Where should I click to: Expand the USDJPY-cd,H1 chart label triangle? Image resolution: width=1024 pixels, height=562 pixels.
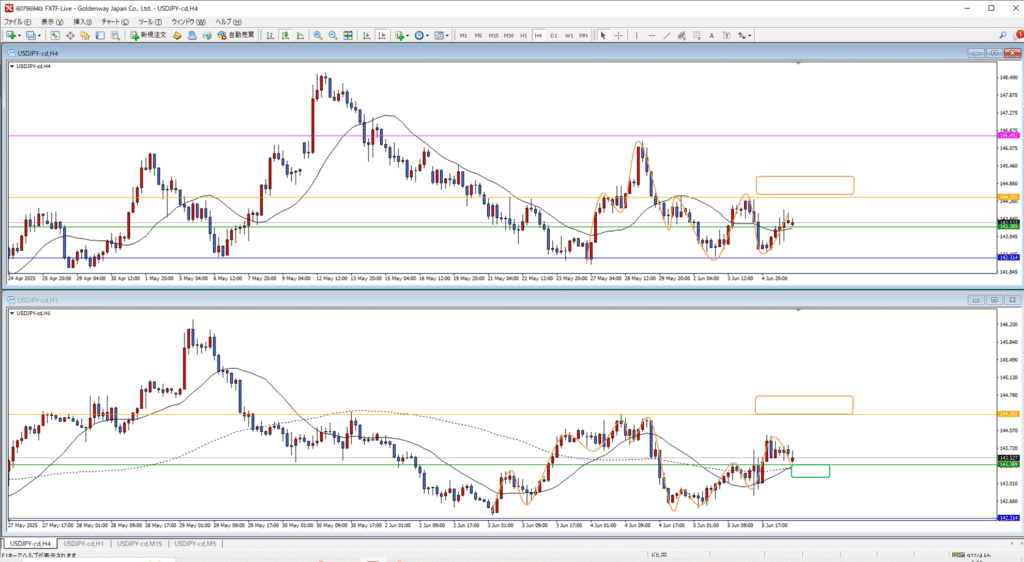coord(12,313)
